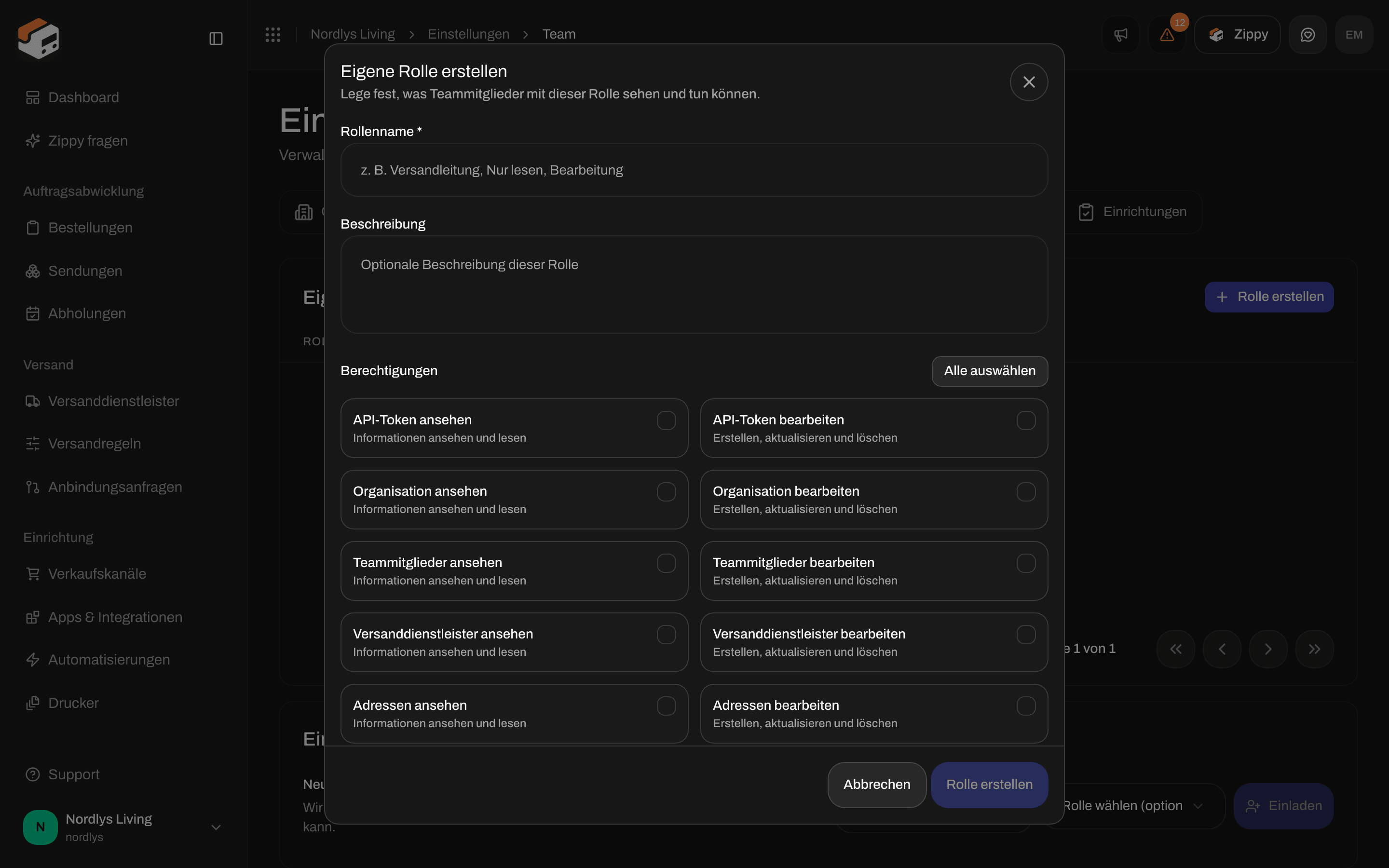Click Abbrechen button in dialog
Screen dimensions: 1389x868
coord(876,785)
